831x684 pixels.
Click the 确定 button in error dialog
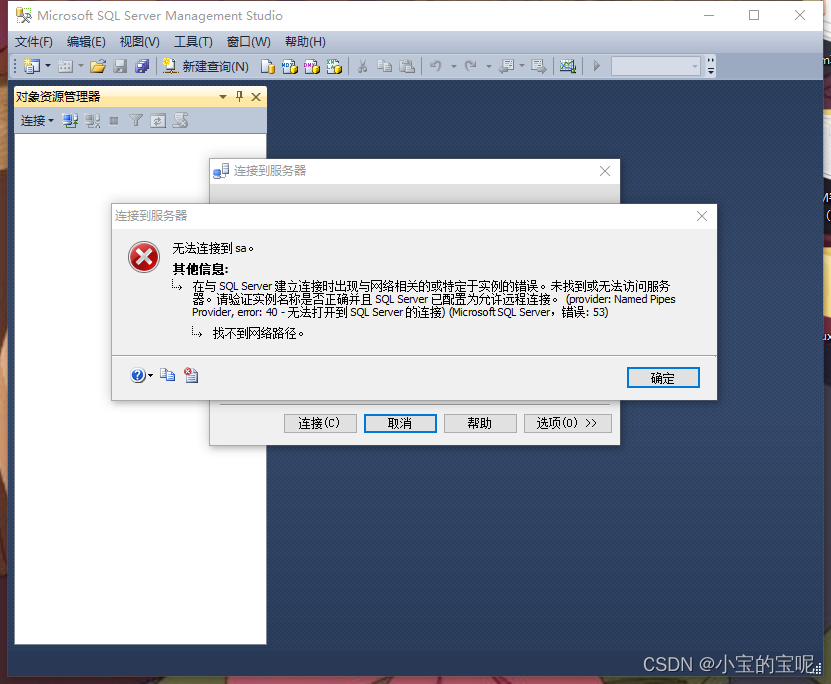[x=663, y=378]
